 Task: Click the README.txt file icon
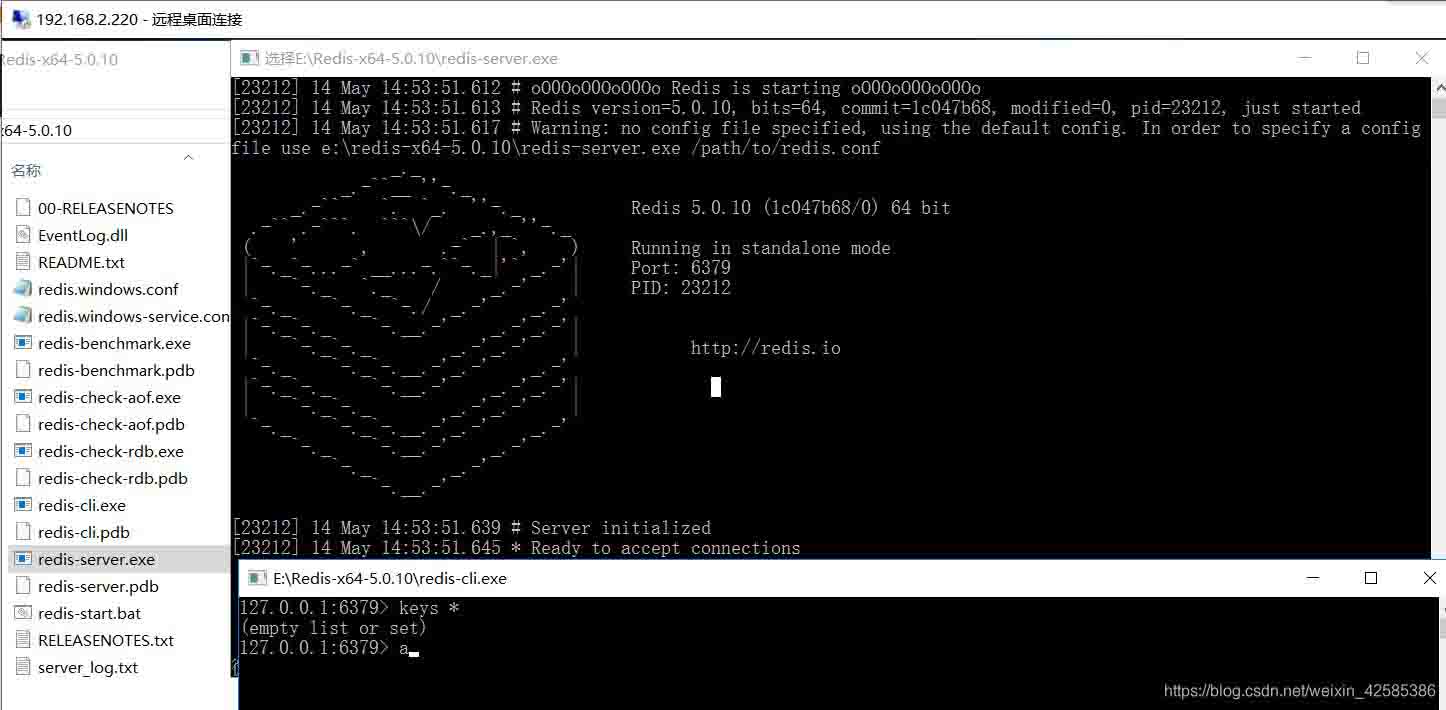click(x=24, y=262)
